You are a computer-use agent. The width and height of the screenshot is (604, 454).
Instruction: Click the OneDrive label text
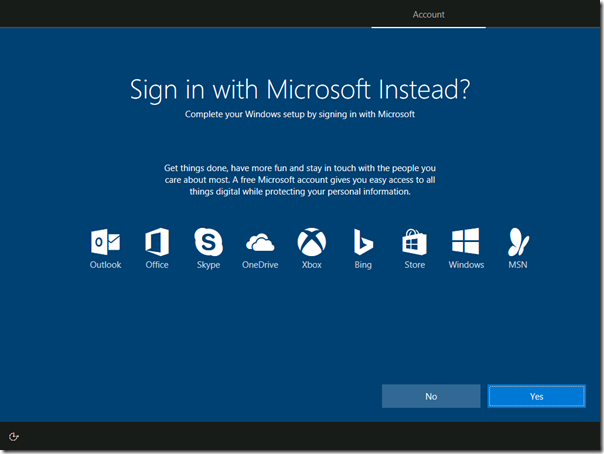click(x=260, y=265)
